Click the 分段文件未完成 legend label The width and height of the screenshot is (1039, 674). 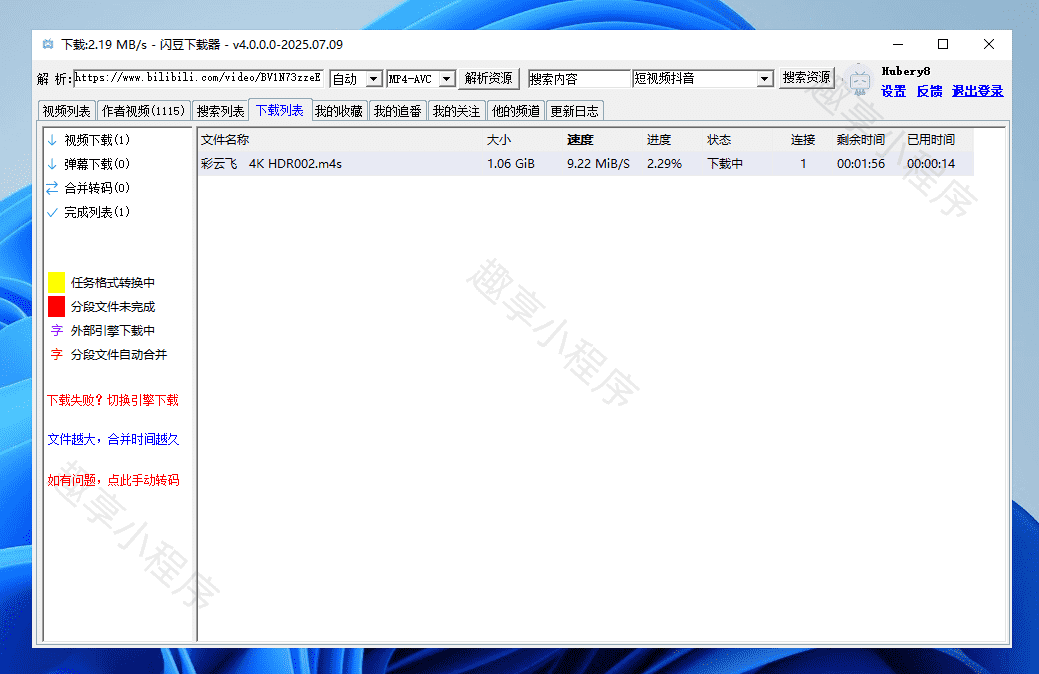pyautogui.click(x=113, y=306)
